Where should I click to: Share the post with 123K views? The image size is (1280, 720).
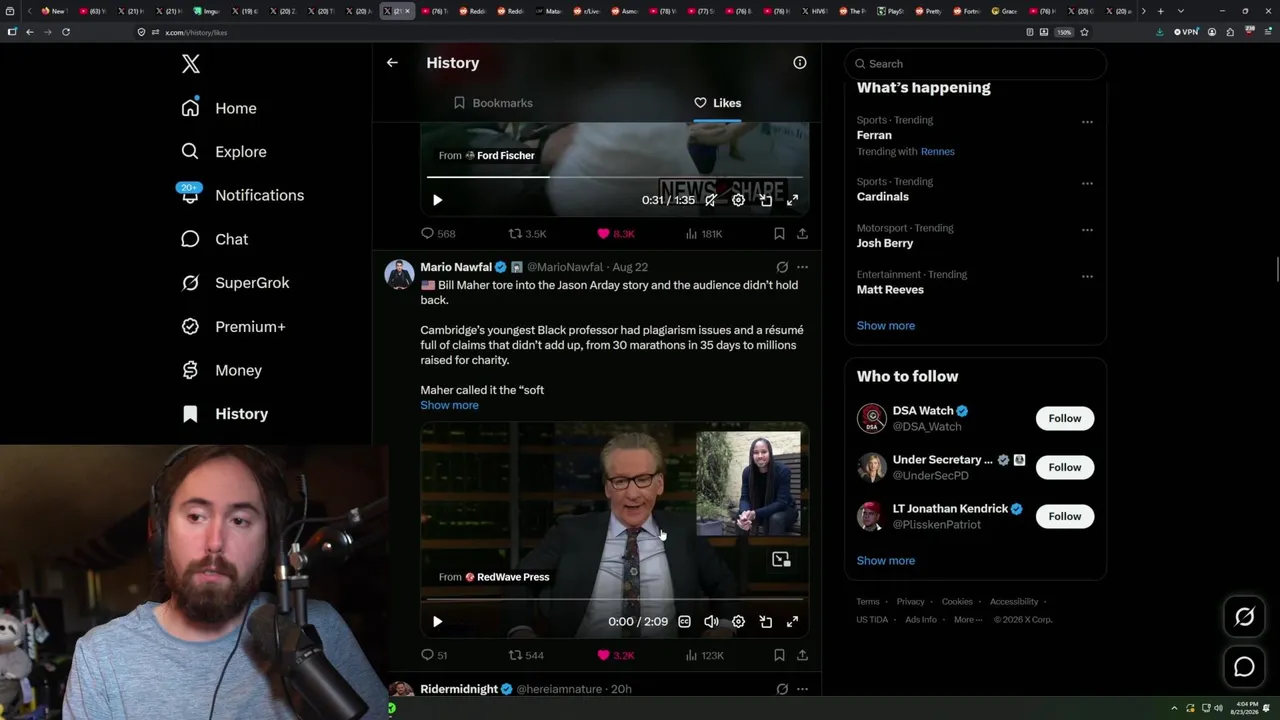802,656
